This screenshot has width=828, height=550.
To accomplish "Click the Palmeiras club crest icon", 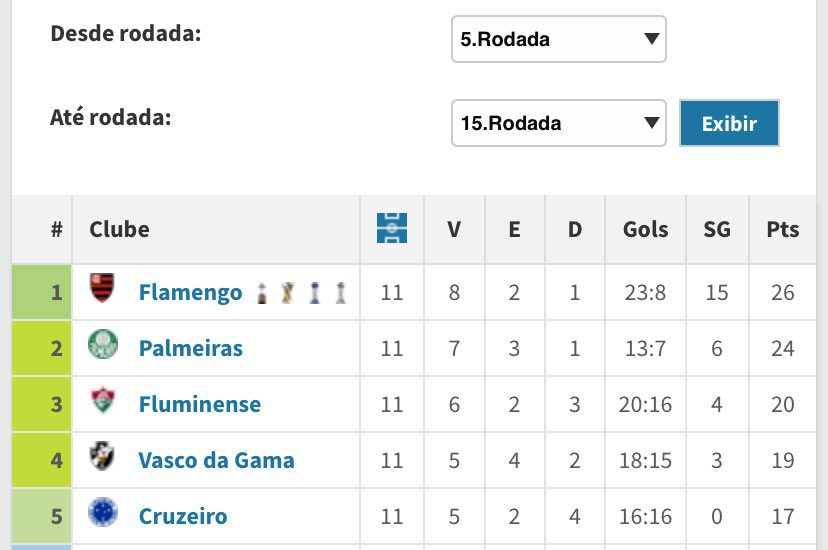I will point(102,344).
